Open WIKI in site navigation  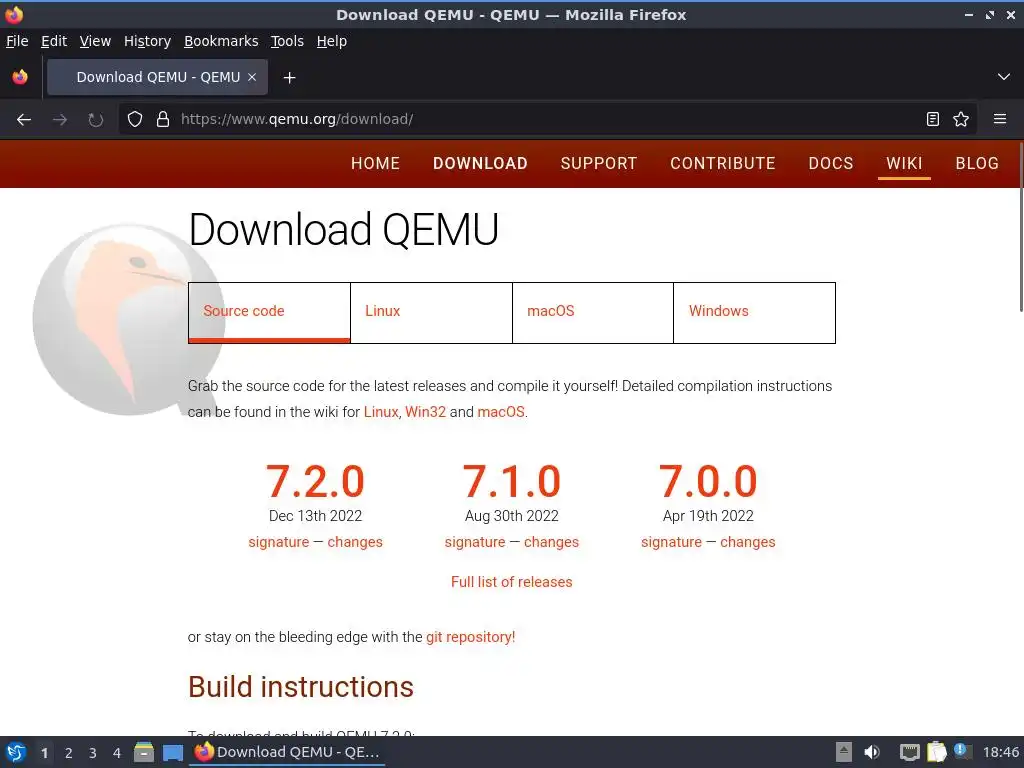(904, 163)
